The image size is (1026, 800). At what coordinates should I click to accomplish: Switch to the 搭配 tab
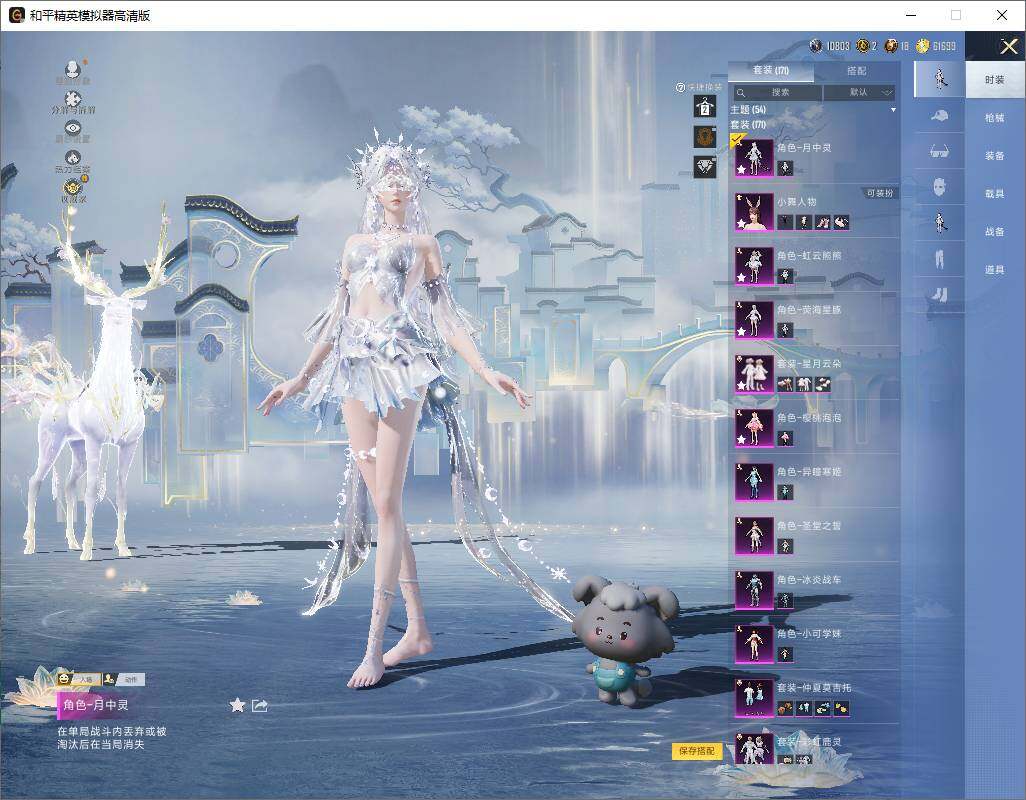(x=856, y=70)
